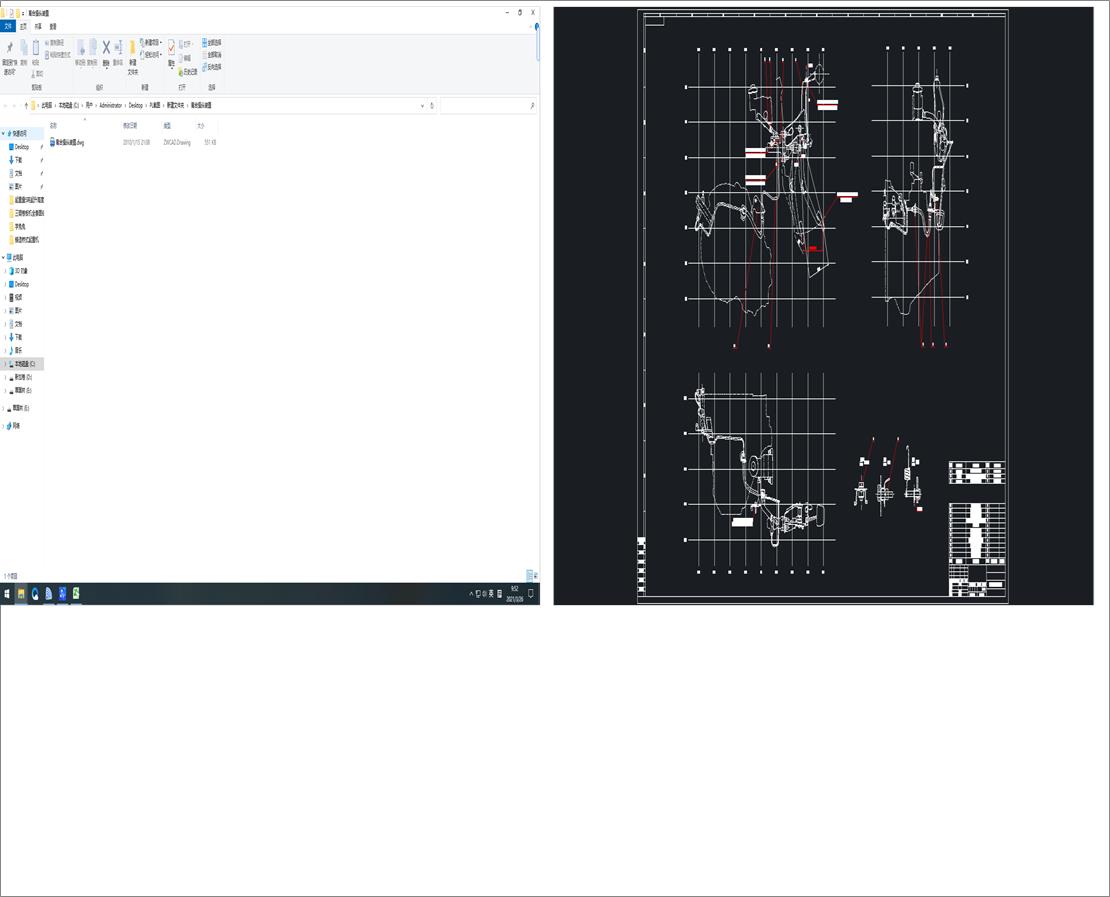This screenshot has width=1110, height=897.
Task: Open the address bar history dropdown
Action: pos(422,105)
